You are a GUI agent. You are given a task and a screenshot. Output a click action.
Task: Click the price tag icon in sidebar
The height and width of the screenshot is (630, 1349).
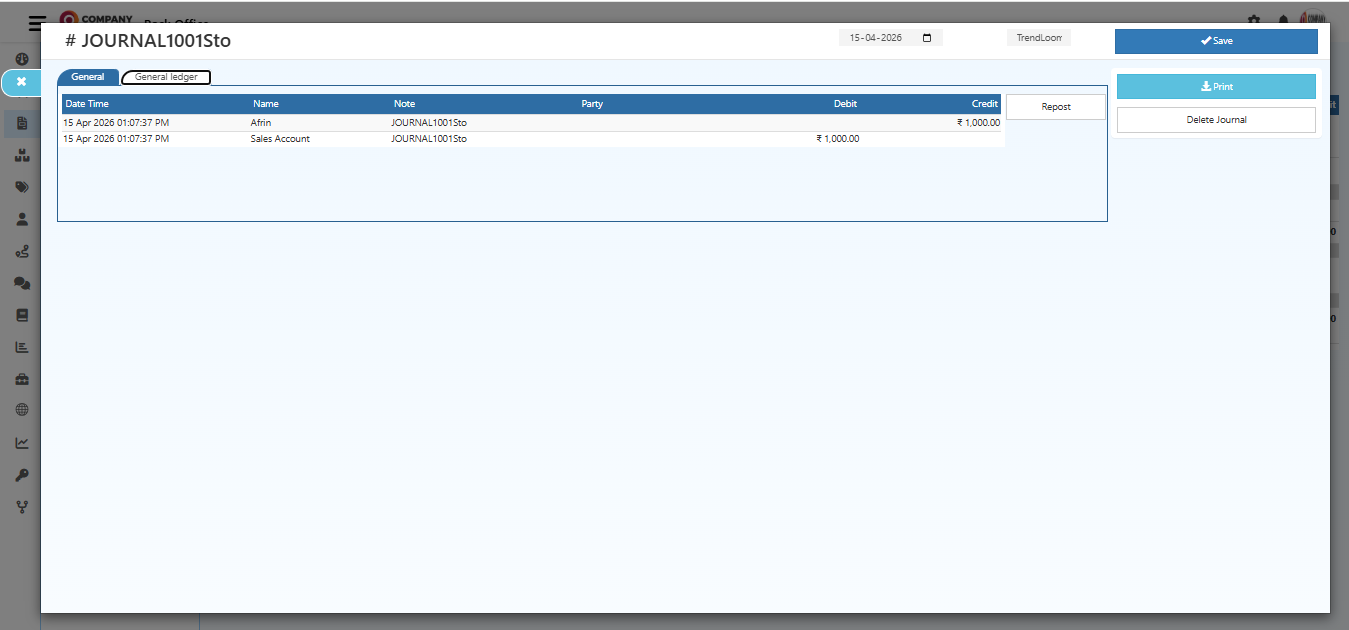(x=22, y=187)
